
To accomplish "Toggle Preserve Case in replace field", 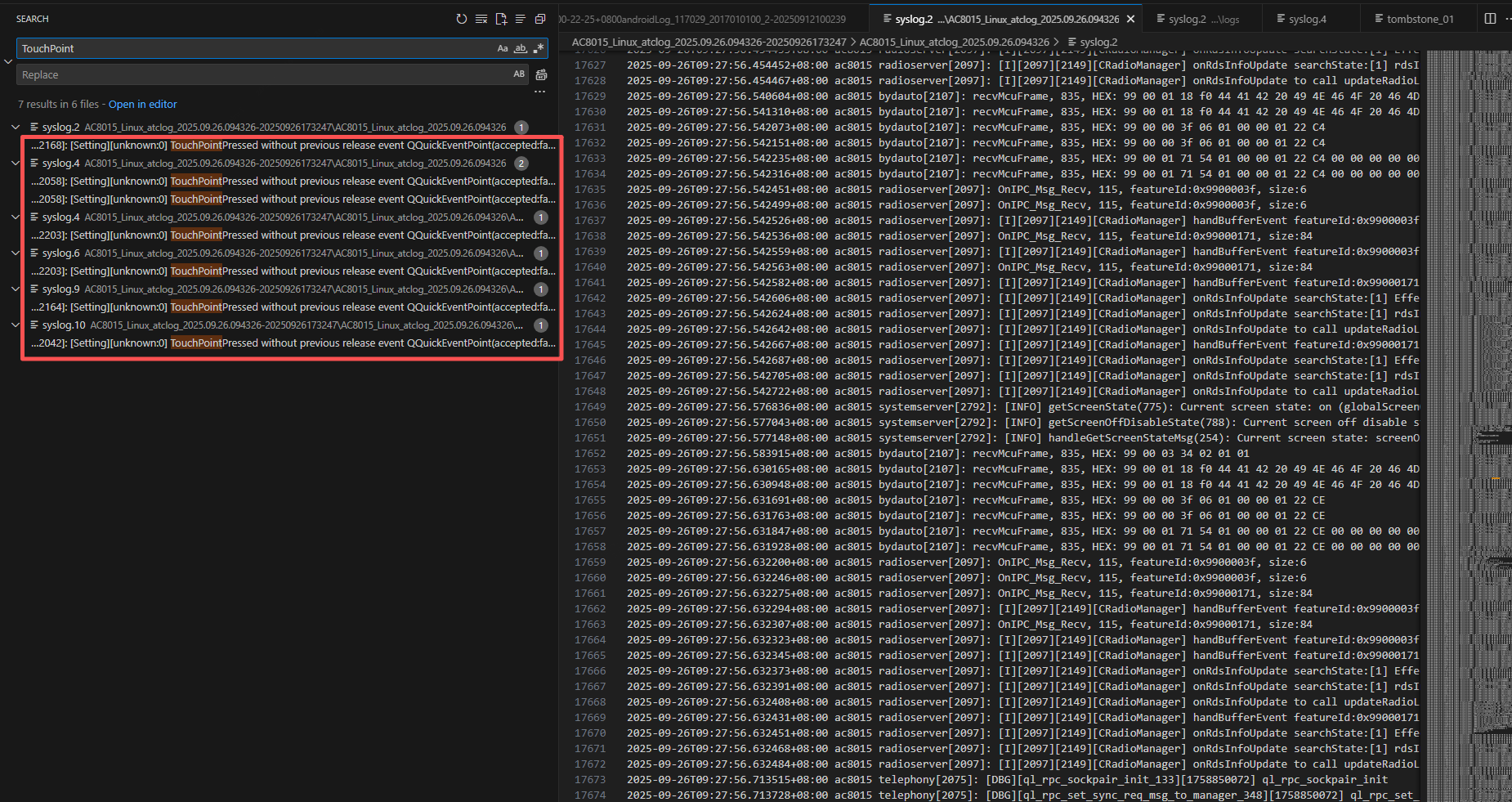I will click(519, 74).
